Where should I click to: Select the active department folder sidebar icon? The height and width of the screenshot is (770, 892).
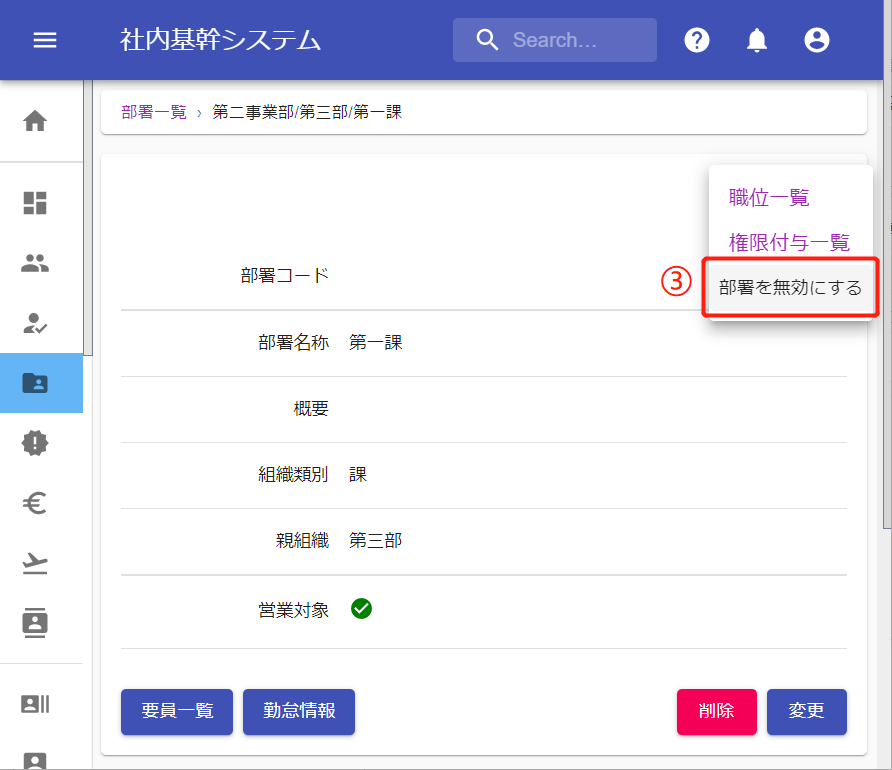[x=35, y=383]
